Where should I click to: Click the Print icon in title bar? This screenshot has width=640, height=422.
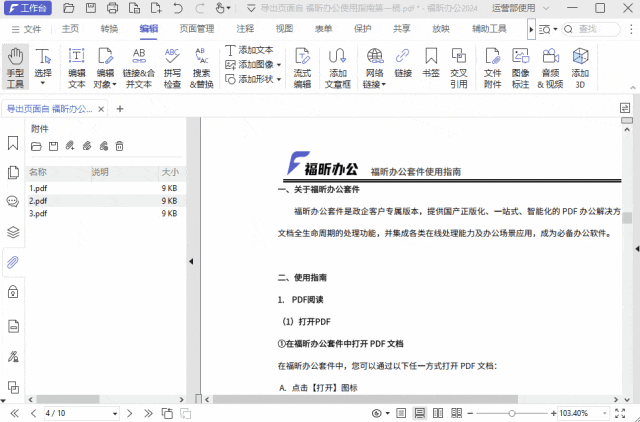click(112, 8)
